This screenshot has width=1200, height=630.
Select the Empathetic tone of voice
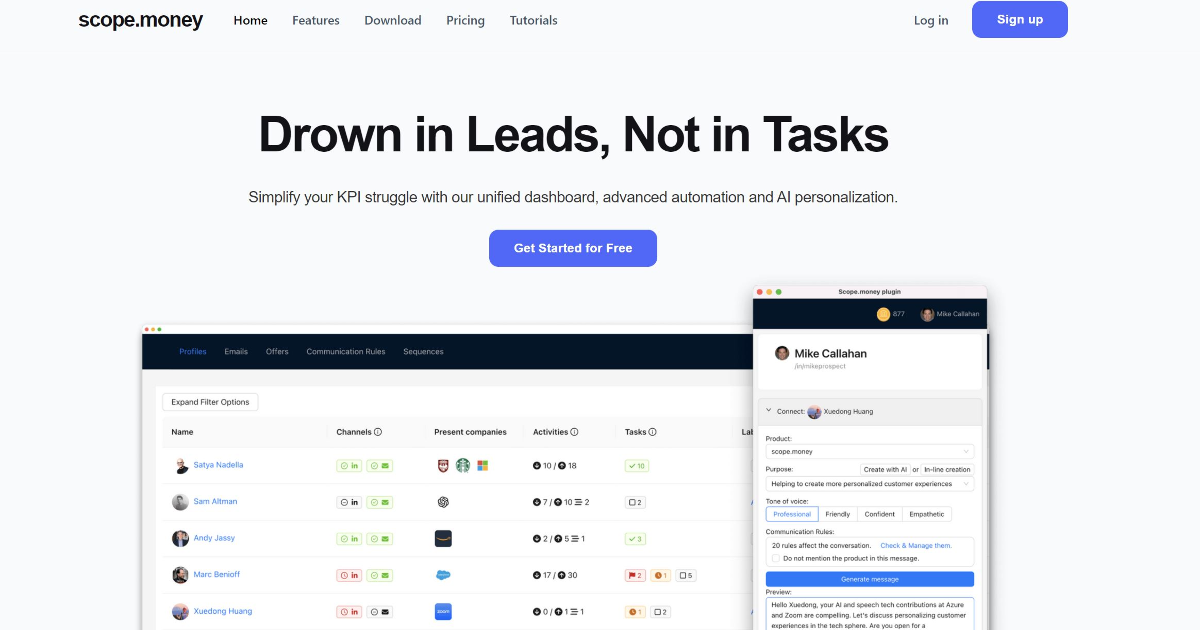[926, 514]
